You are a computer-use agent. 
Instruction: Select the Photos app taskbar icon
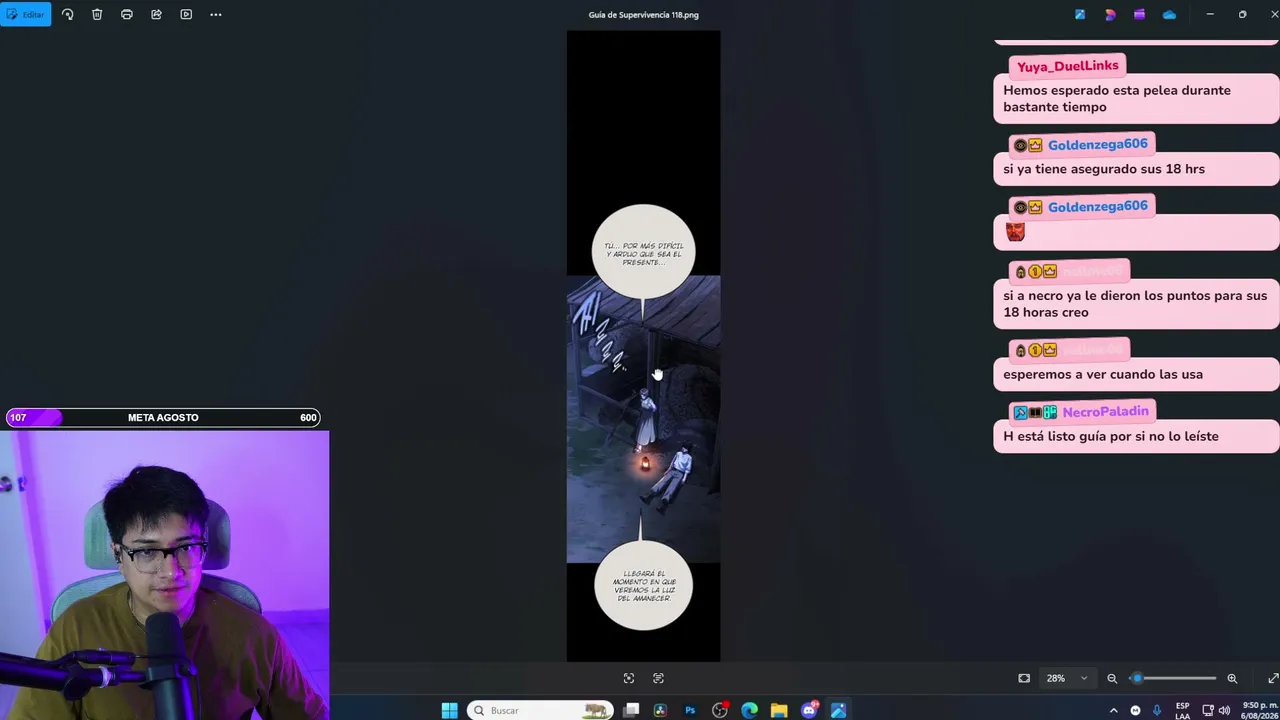pos(838,710)
